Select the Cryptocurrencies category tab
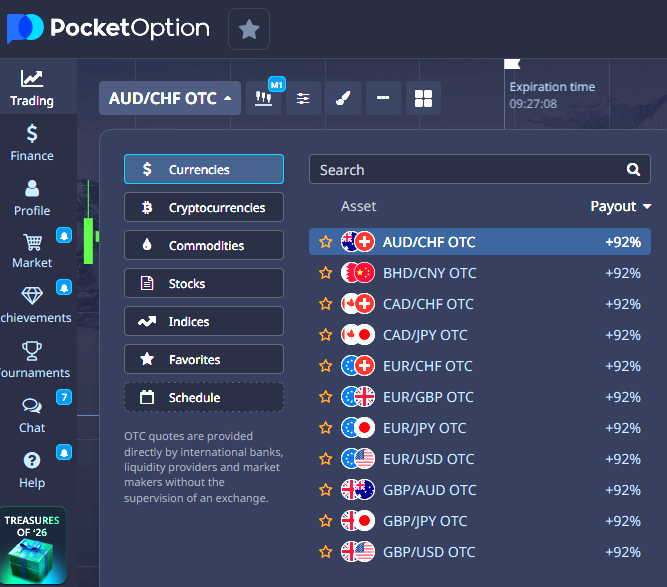The image size is (667, 587). [204, 207]
